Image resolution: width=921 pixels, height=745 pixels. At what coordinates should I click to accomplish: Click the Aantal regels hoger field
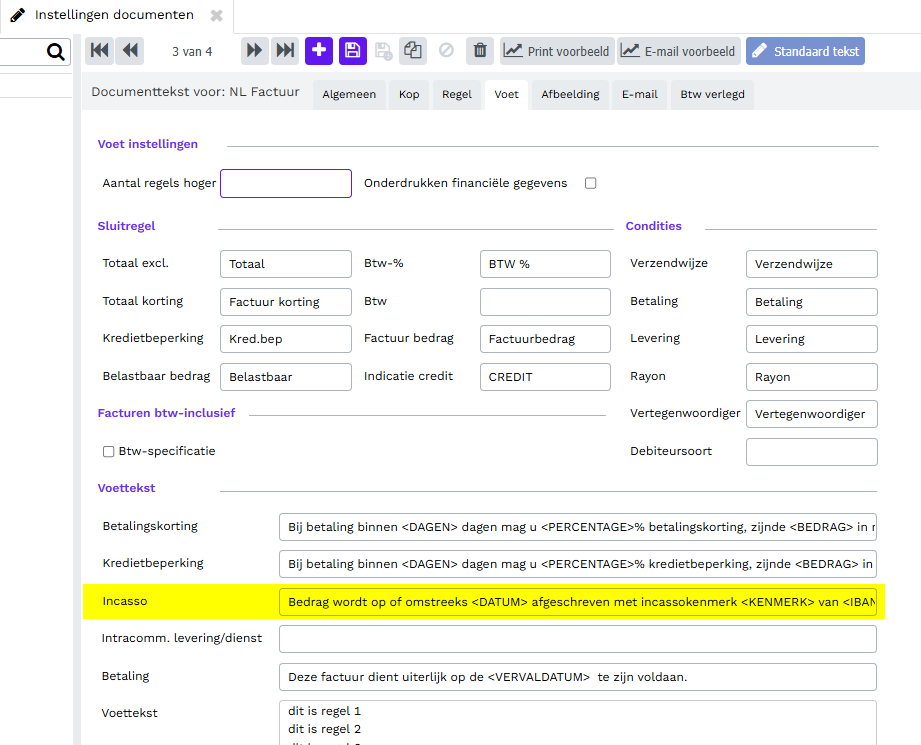[286, 183]
